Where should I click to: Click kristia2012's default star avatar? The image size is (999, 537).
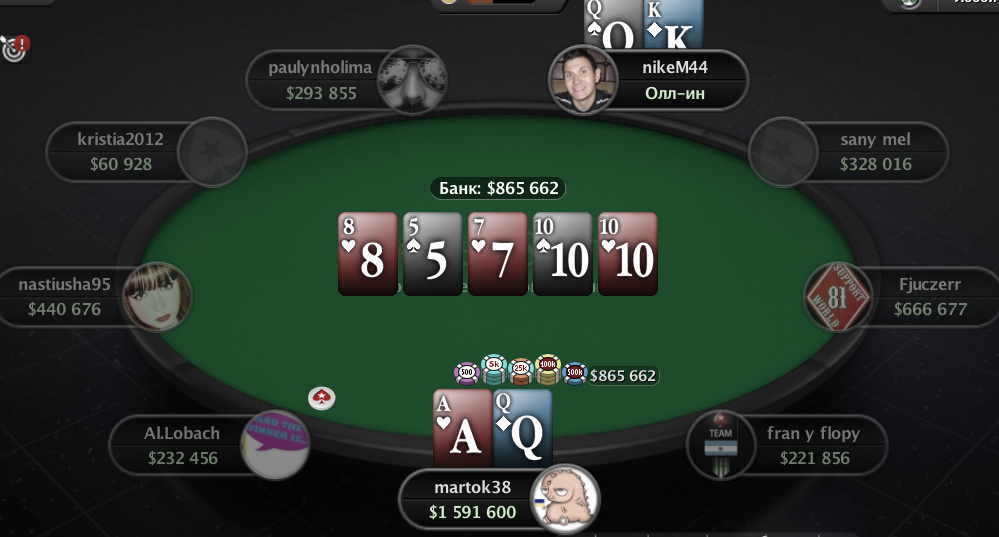[212, 152]
